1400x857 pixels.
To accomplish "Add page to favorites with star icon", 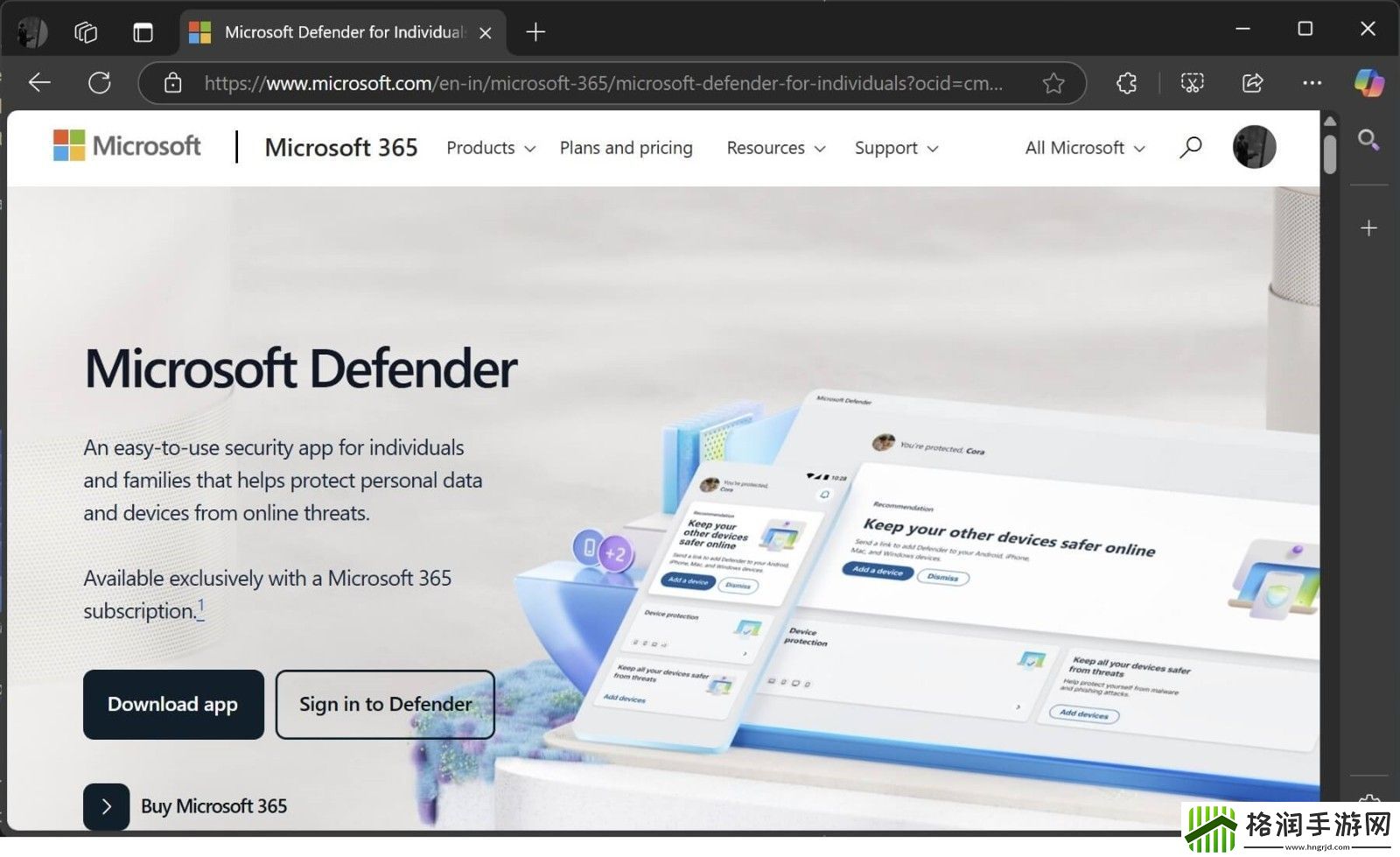I will tap(1053, 83).
